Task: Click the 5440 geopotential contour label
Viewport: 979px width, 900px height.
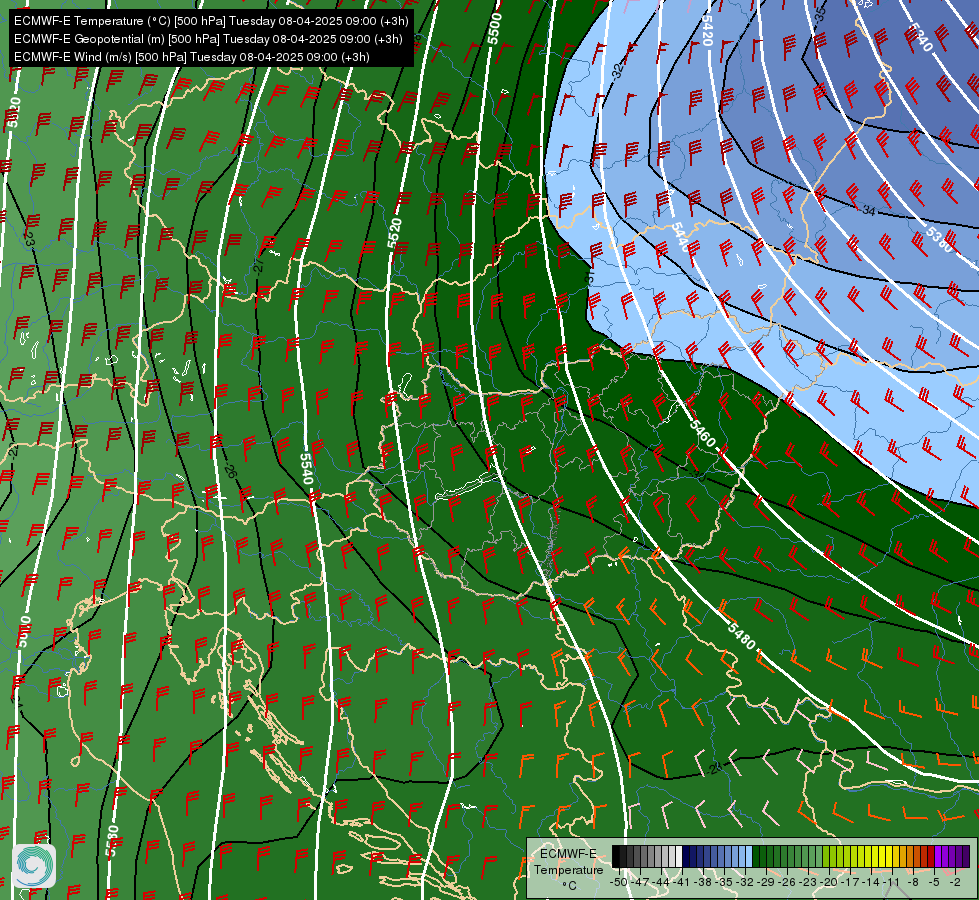Action: [x=681, y=237]
